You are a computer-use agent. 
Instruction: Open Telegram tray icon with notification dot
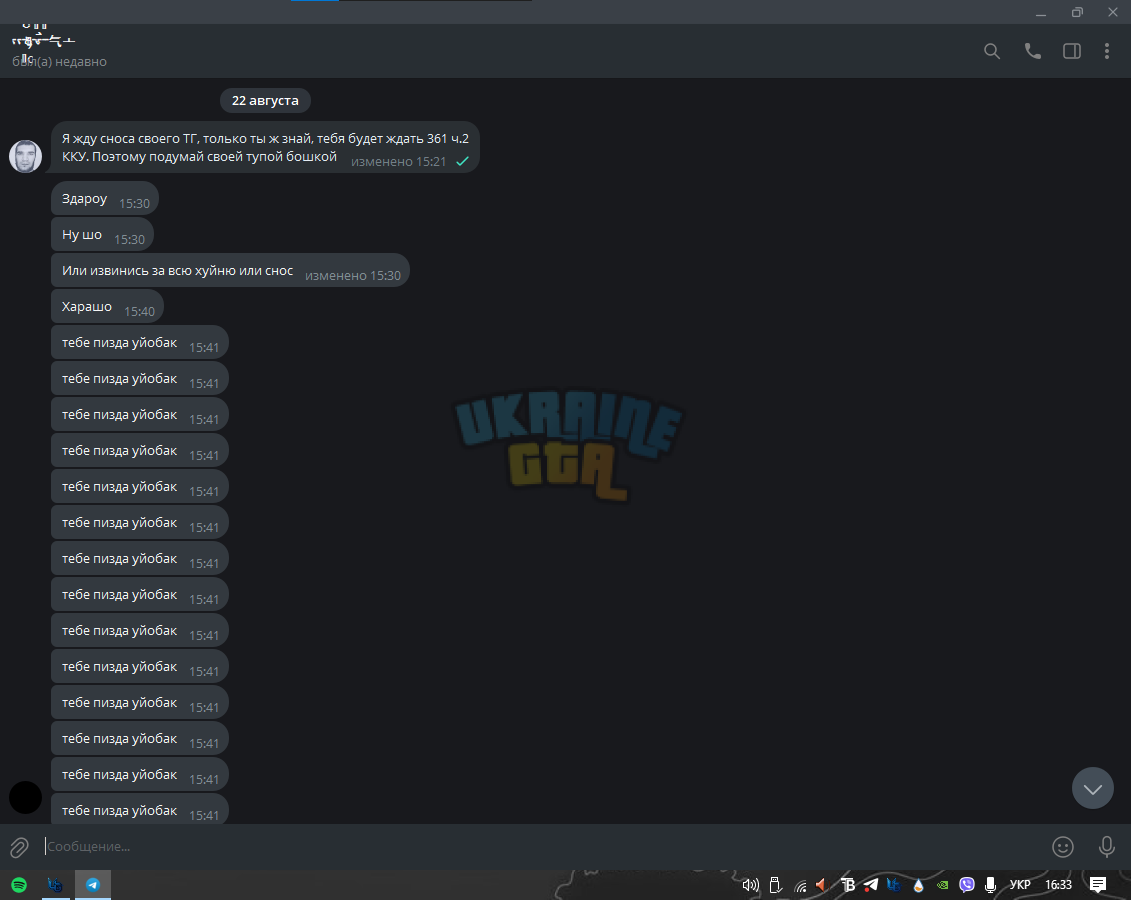point(871,885)
